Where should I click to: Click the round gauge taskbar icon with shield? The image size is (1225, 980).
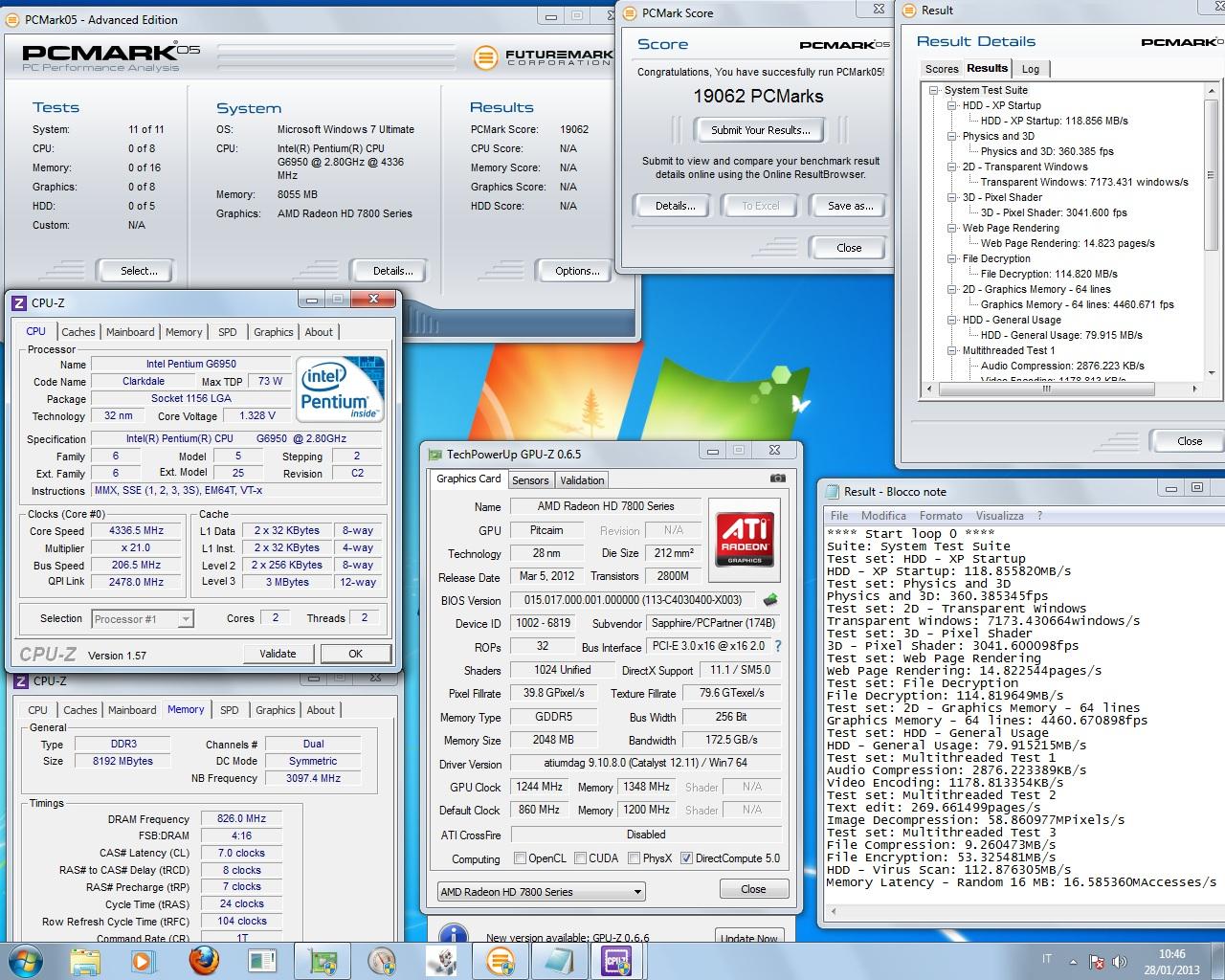pyautogui.click(x=381, y=961)
